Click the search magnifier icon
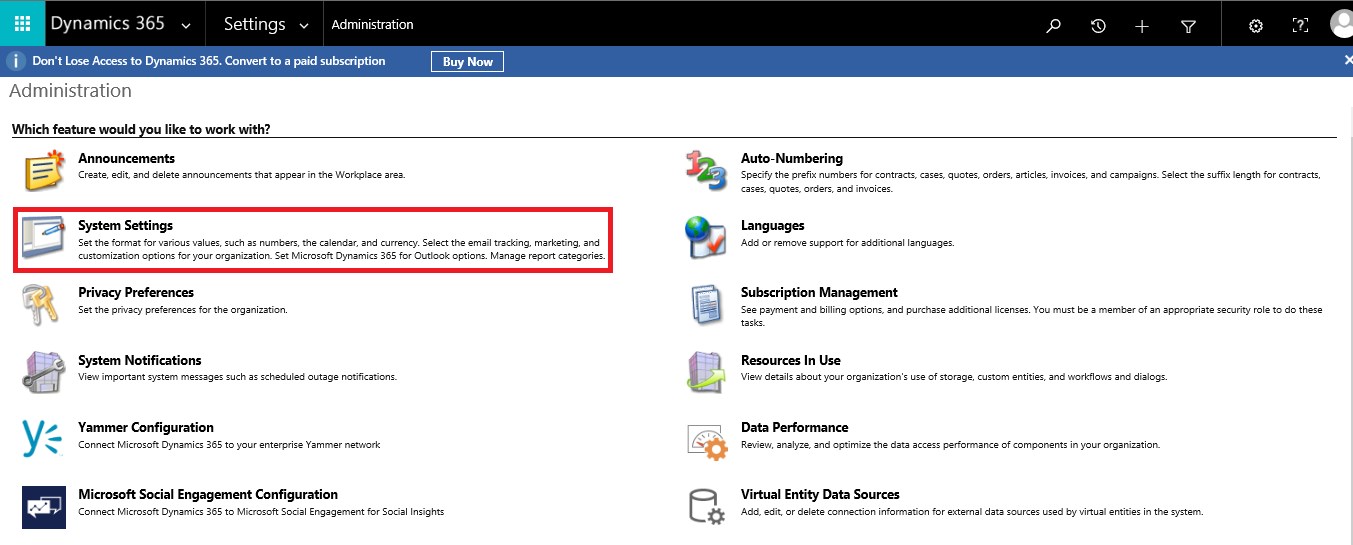The height and width of the screenshot is (545, 1353). (1053, 26)
